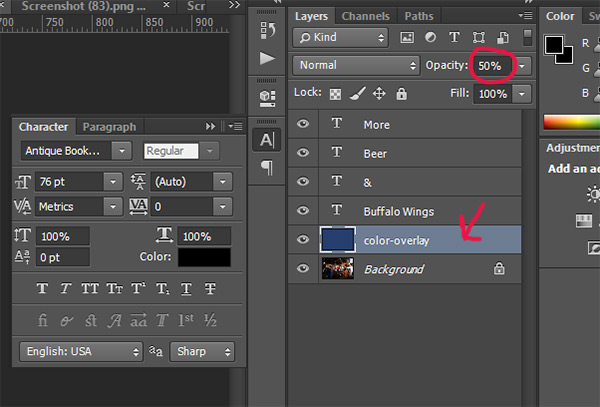The image size is (600, 407).
Task: Toggle discretionary ligatures st icon
Action: pyautogui.click(x=91, y=320)
